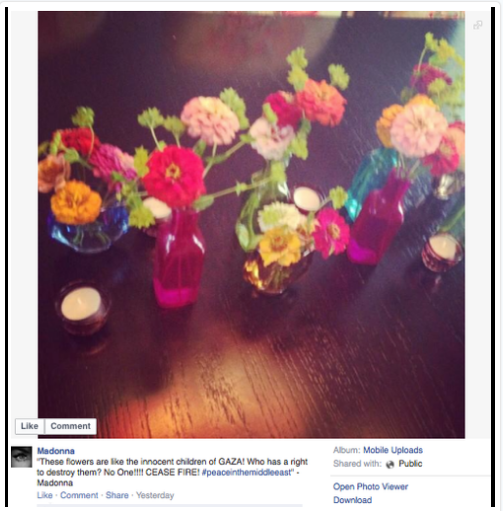The image size is (503, 511).
Task: Share this photo post
Action: point(117,495)
